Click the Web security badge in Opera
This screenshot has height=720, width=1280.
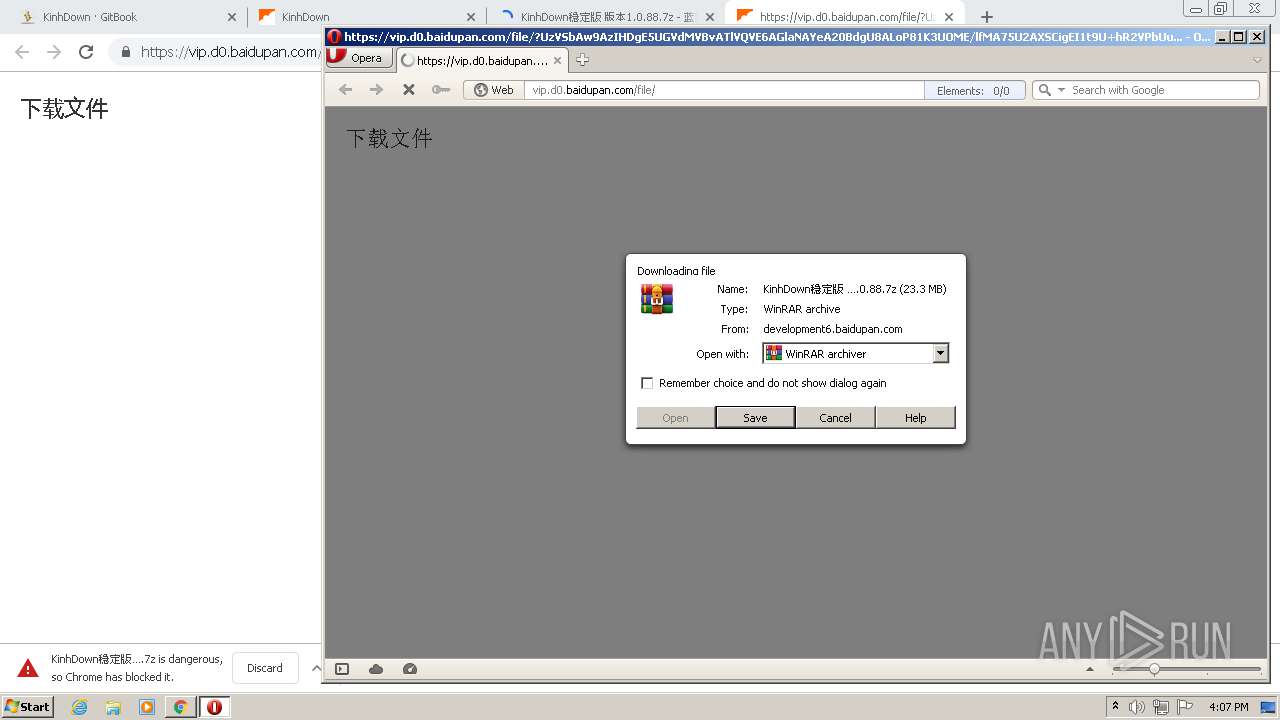[x=494, y=90]
